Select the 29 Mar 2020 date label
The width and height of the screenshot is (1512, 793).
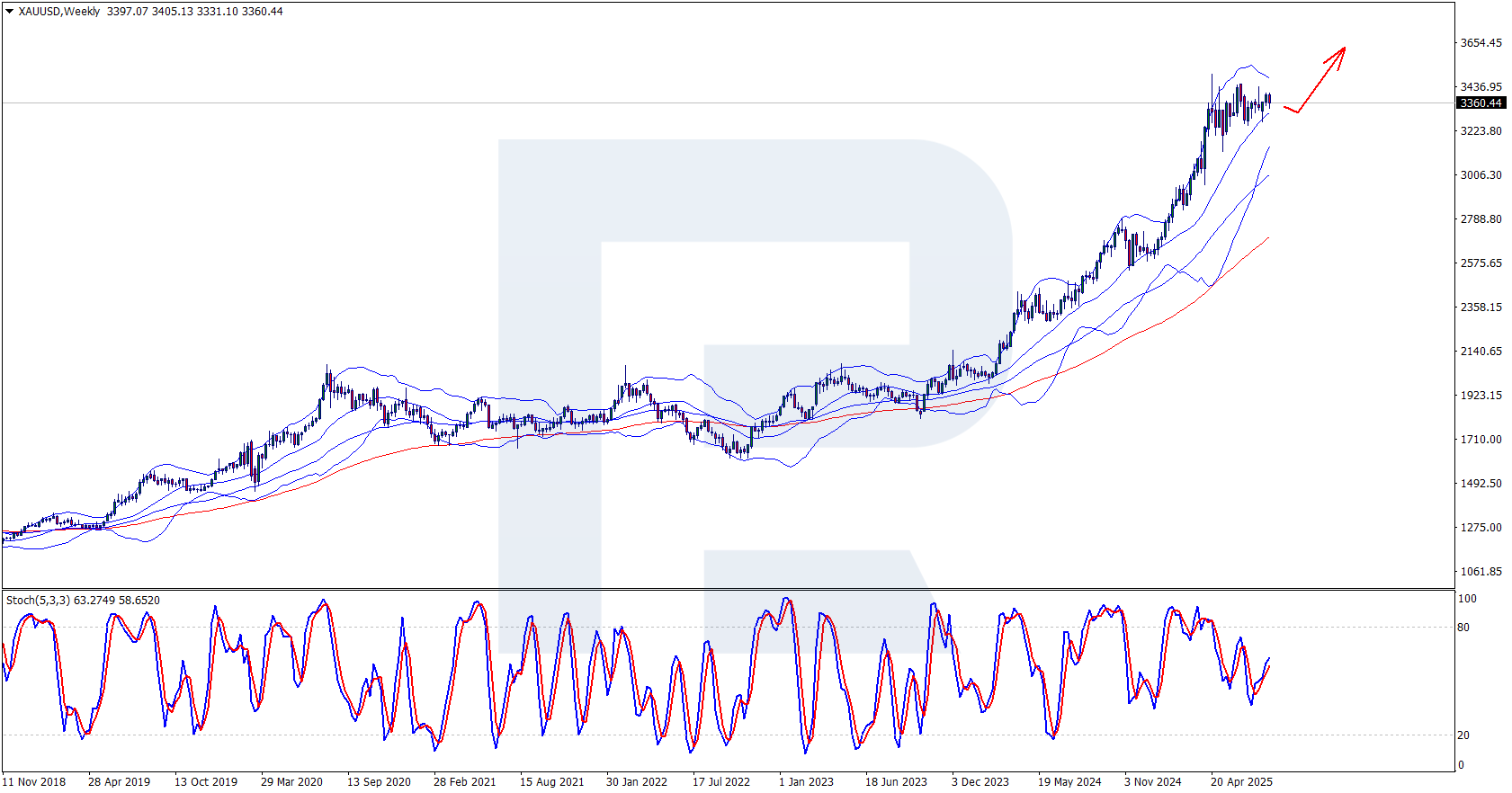point(291,781)
